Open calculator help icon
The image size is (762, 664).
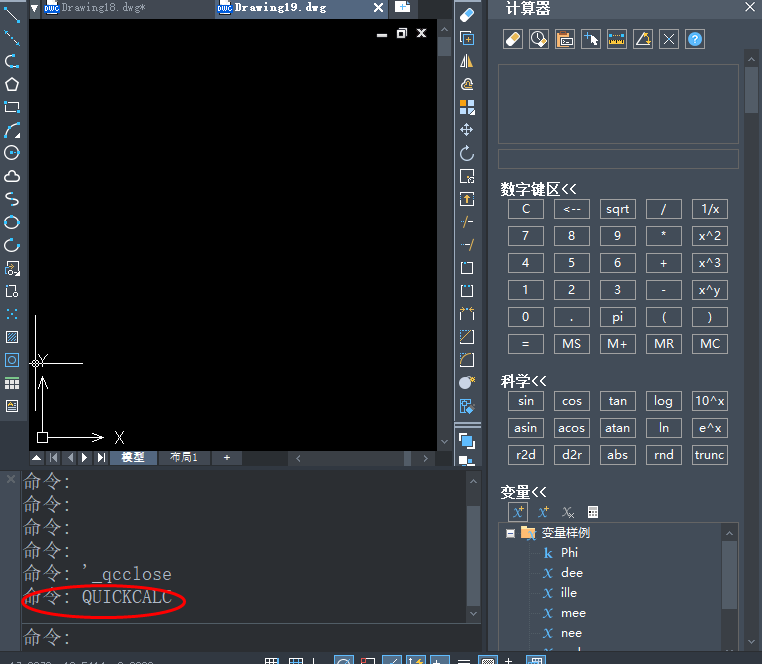point(695,39)
